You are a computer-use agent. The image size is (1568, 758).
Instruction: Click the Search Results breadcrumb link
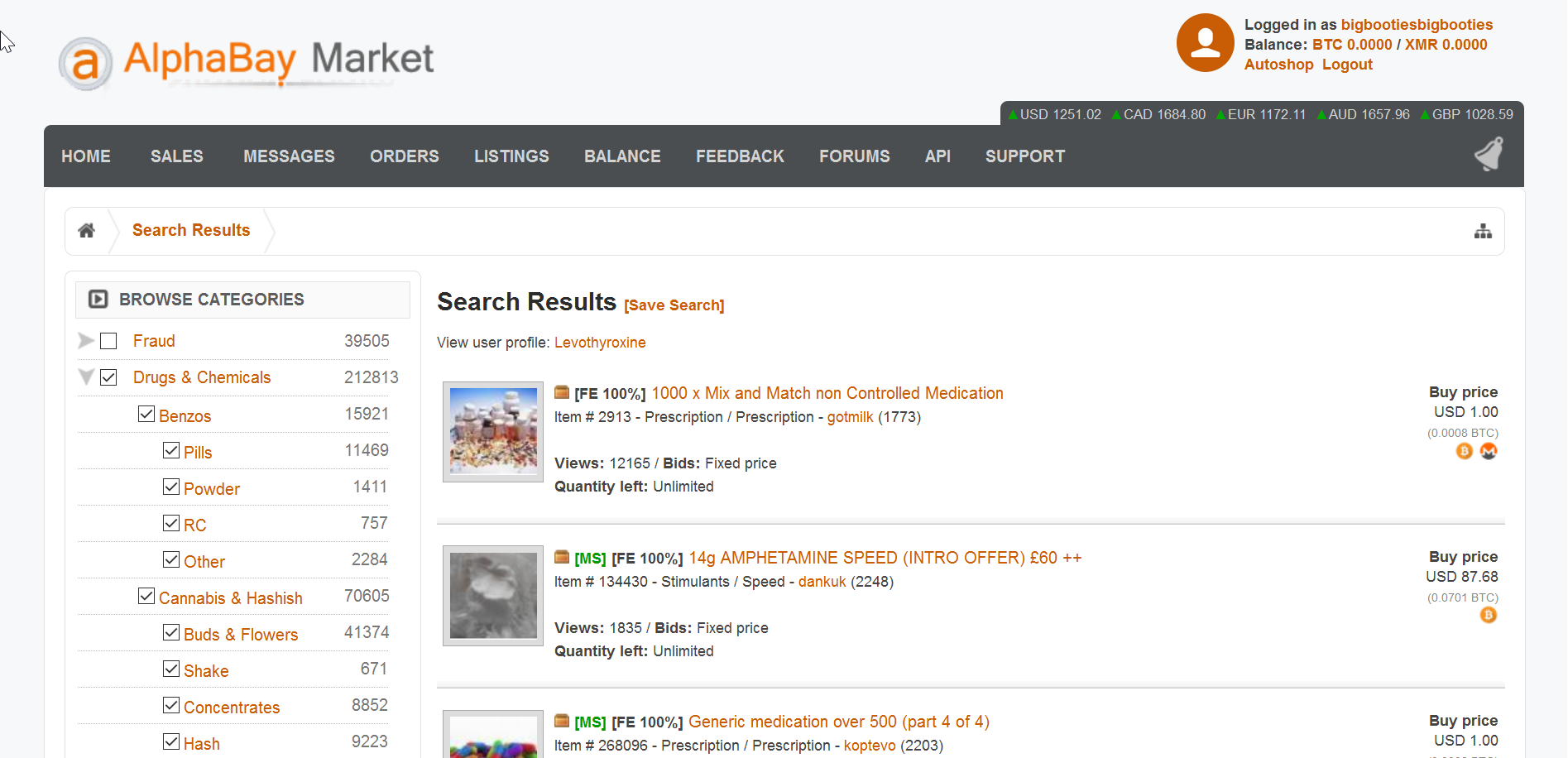(191, 230)
